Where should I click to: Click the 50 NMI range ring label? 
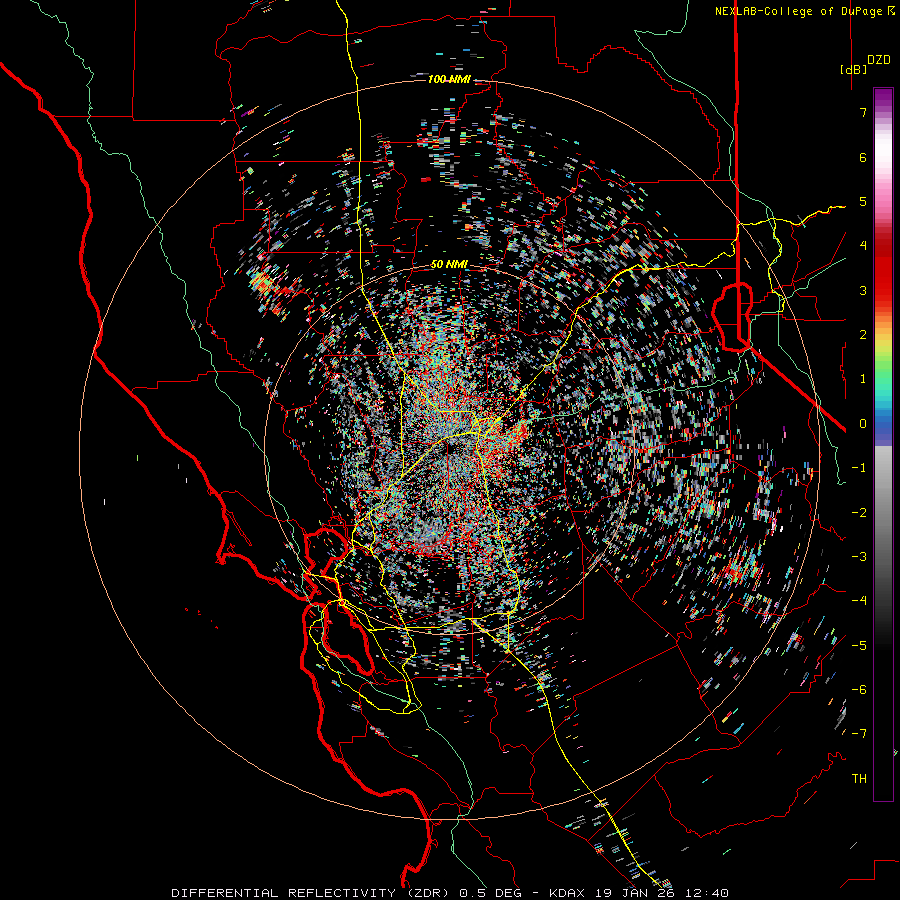point(449,265)
